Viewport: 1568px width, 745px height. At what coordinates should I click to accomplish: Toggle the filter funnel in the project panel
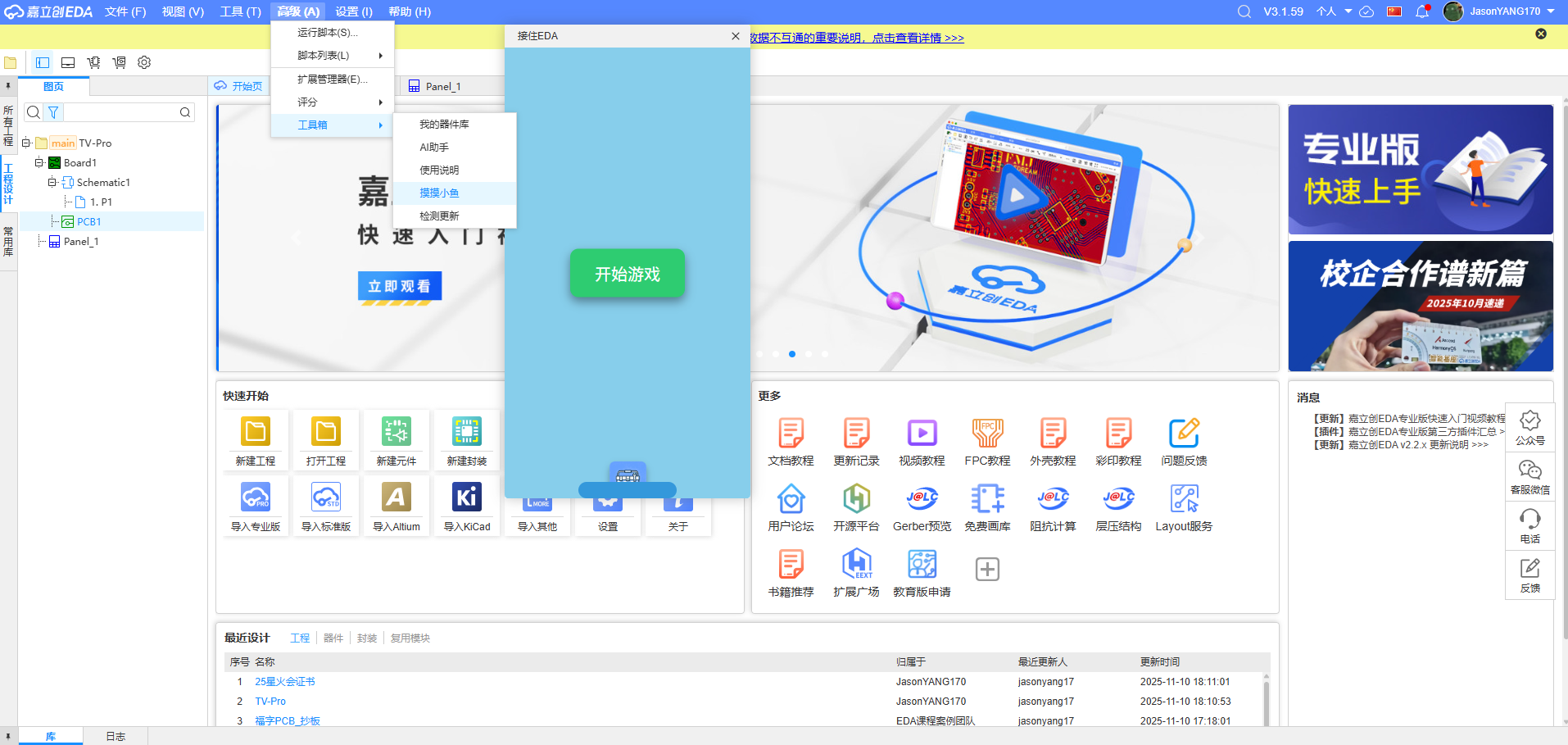click(53, 112)
